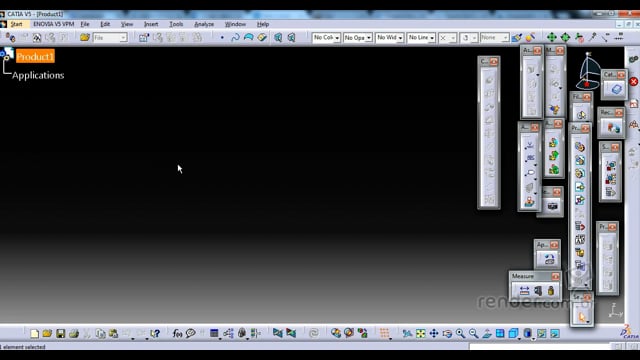The height and width of the screenshot is (360, 640).
Task: Open the None layer dropdown
Action: pyautogui.click(x=506, y=38)
